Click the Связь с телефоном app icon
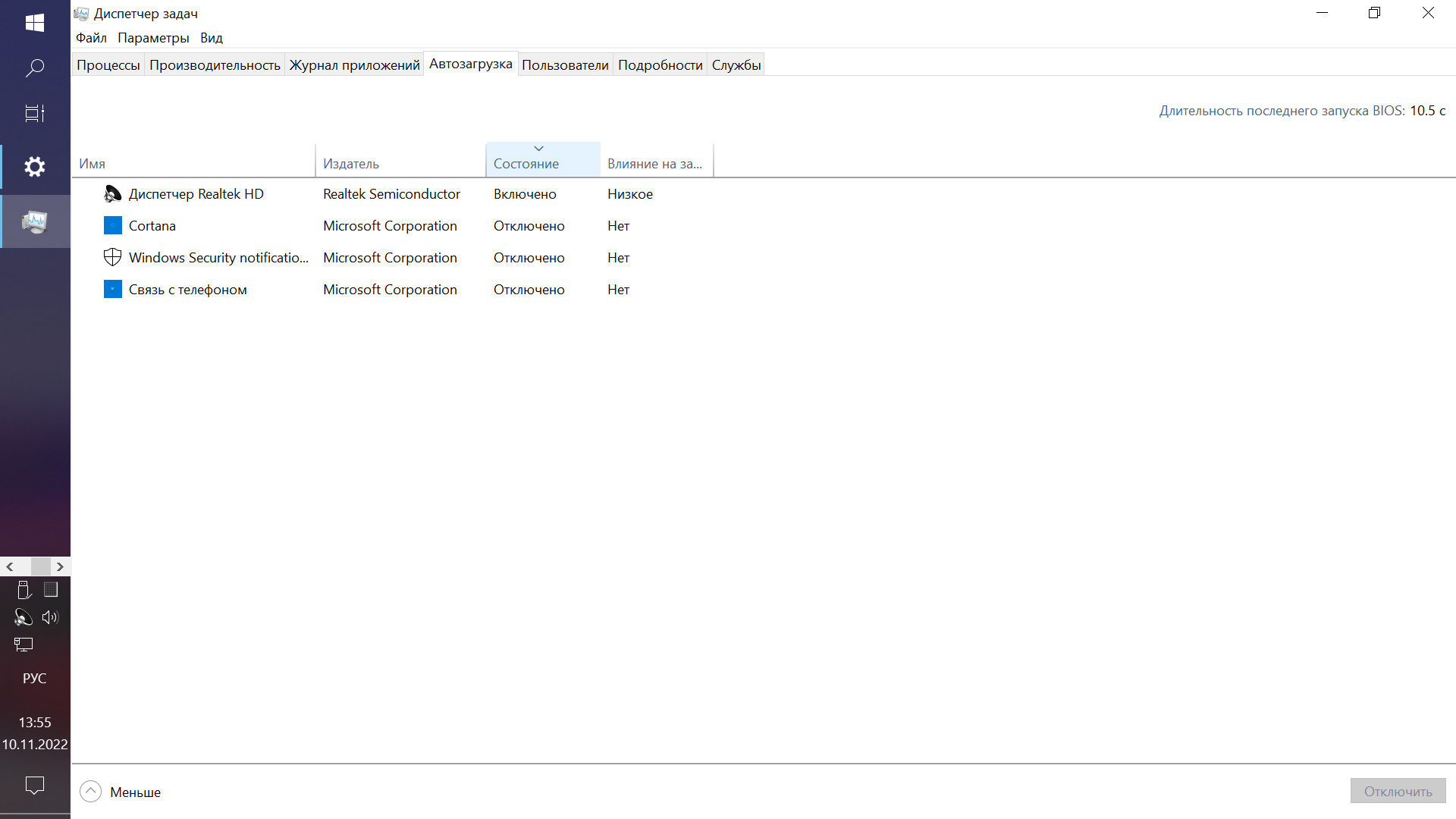The width and height of the screenshot is (1456, 819). (x=112, y=290)
